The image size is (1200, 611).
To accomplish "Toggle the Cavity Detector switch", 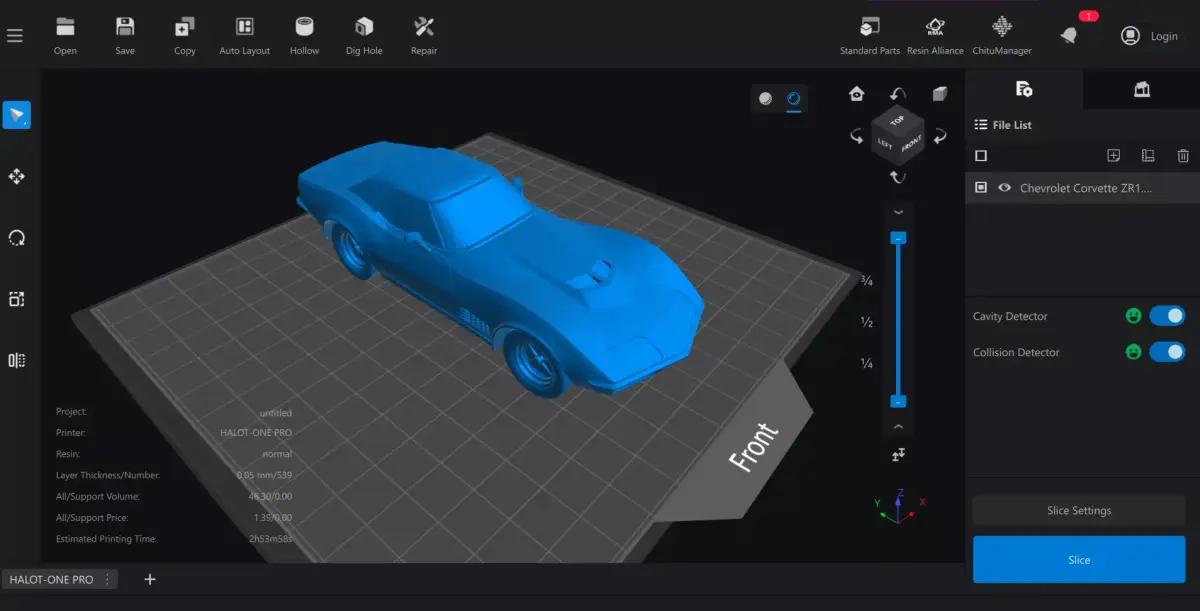I will tap(1167, 316).
